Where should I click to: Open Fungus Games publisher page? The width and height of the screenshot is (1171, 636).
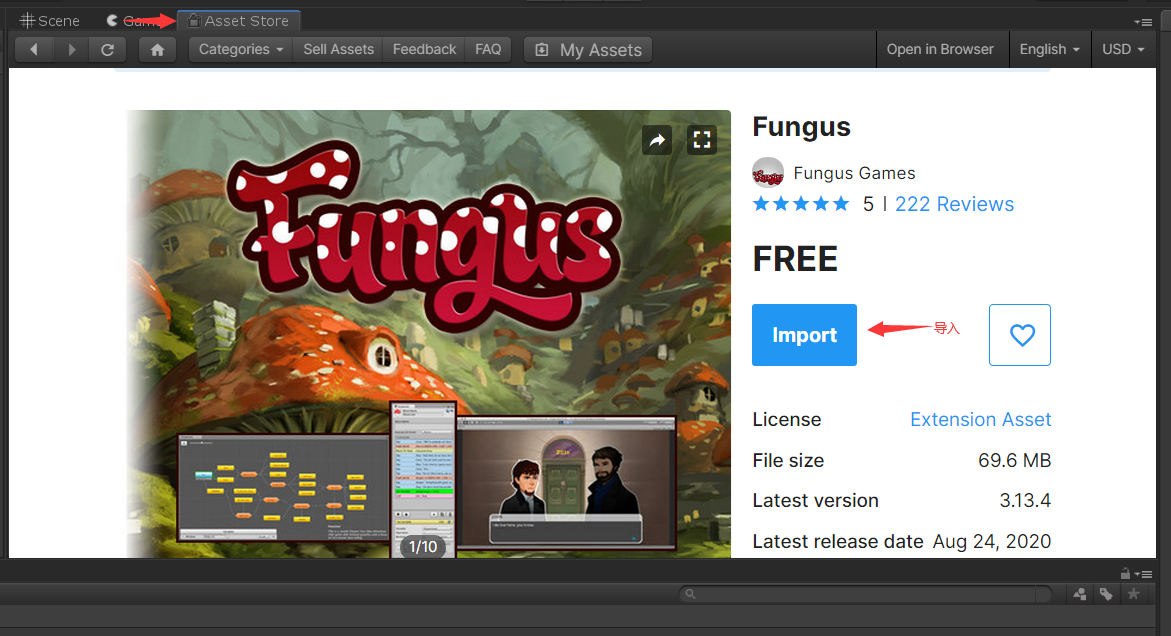854,173
